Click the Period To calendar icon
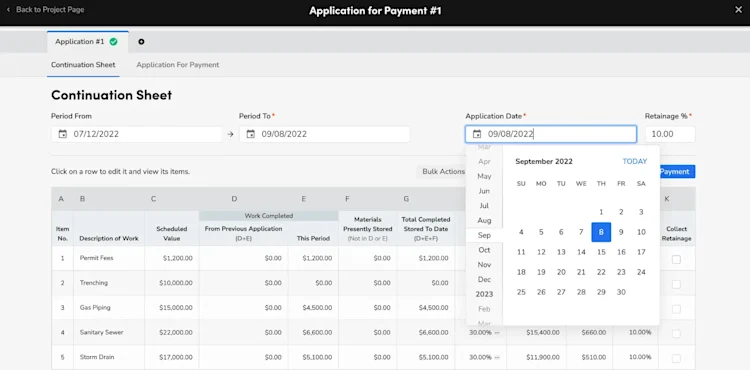 click(x=251, y=134)
